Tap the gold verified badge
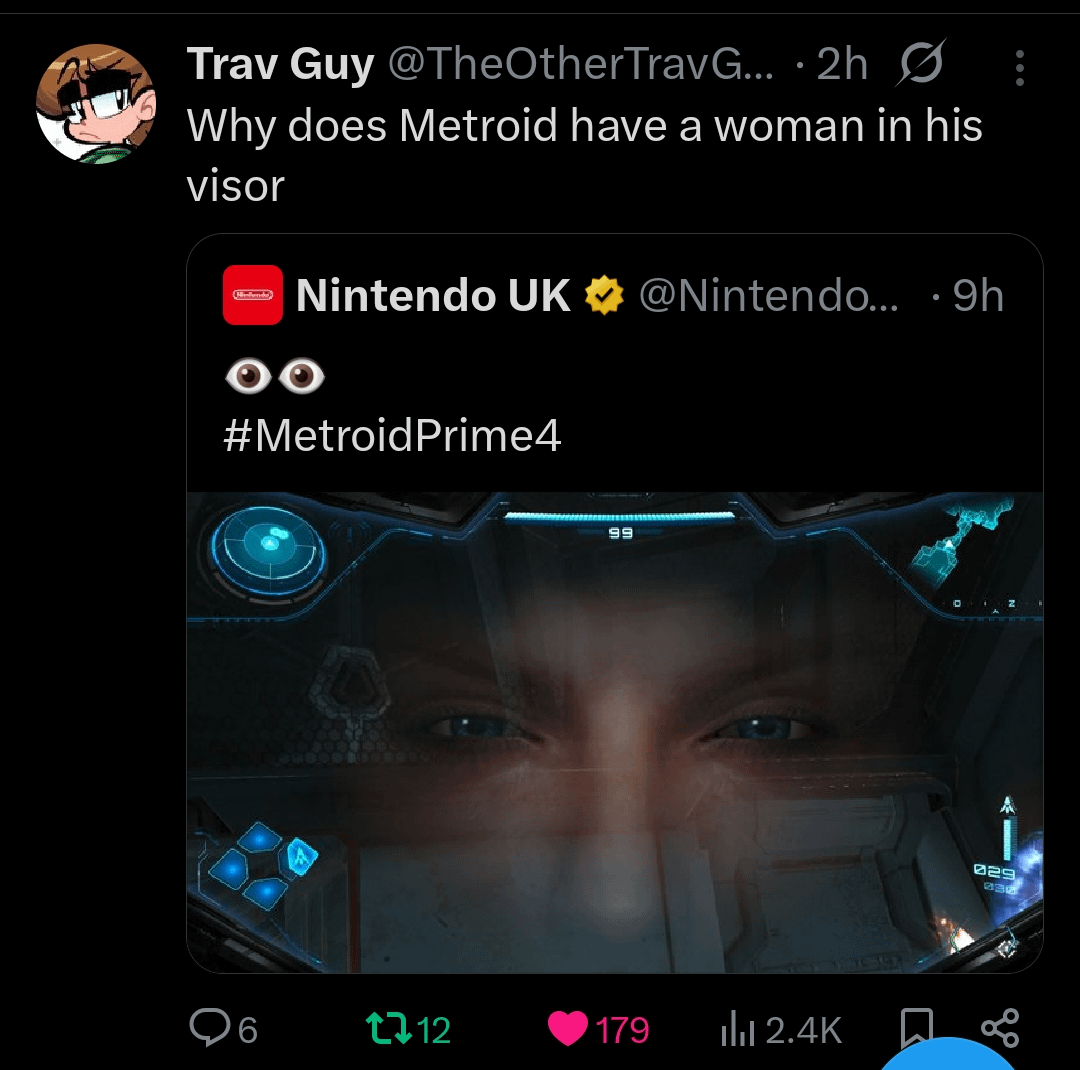1080x1070 pixels. [x=603, y=296]
